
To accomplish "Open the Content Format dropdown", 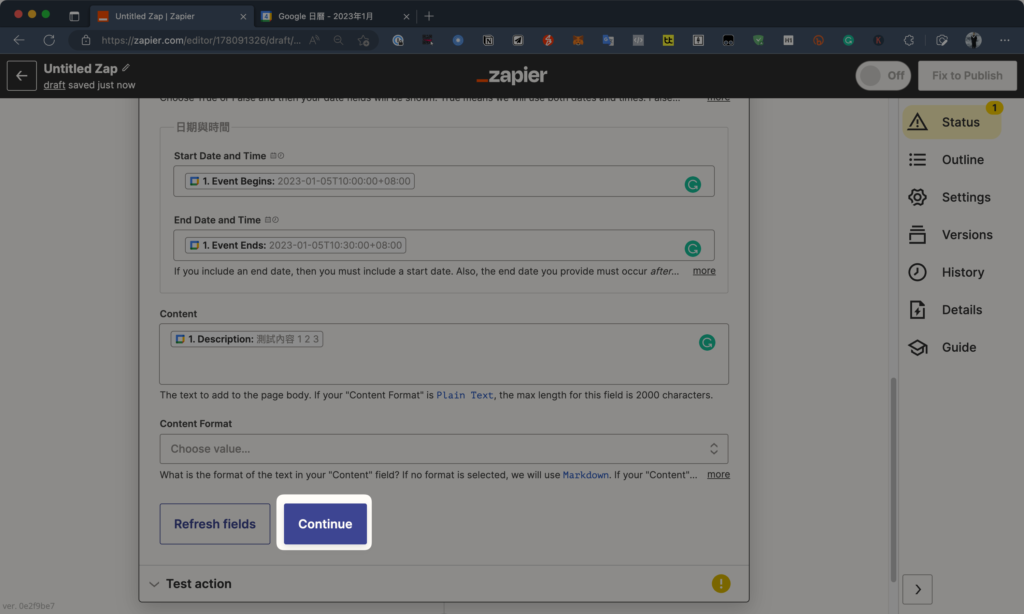I will click(x=444, y=449).
